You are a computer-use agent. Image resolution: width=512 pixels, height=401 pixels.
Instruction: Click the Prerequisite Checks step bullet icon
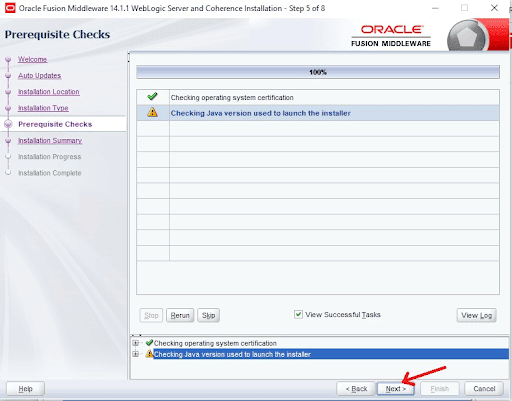click(8, 124)
